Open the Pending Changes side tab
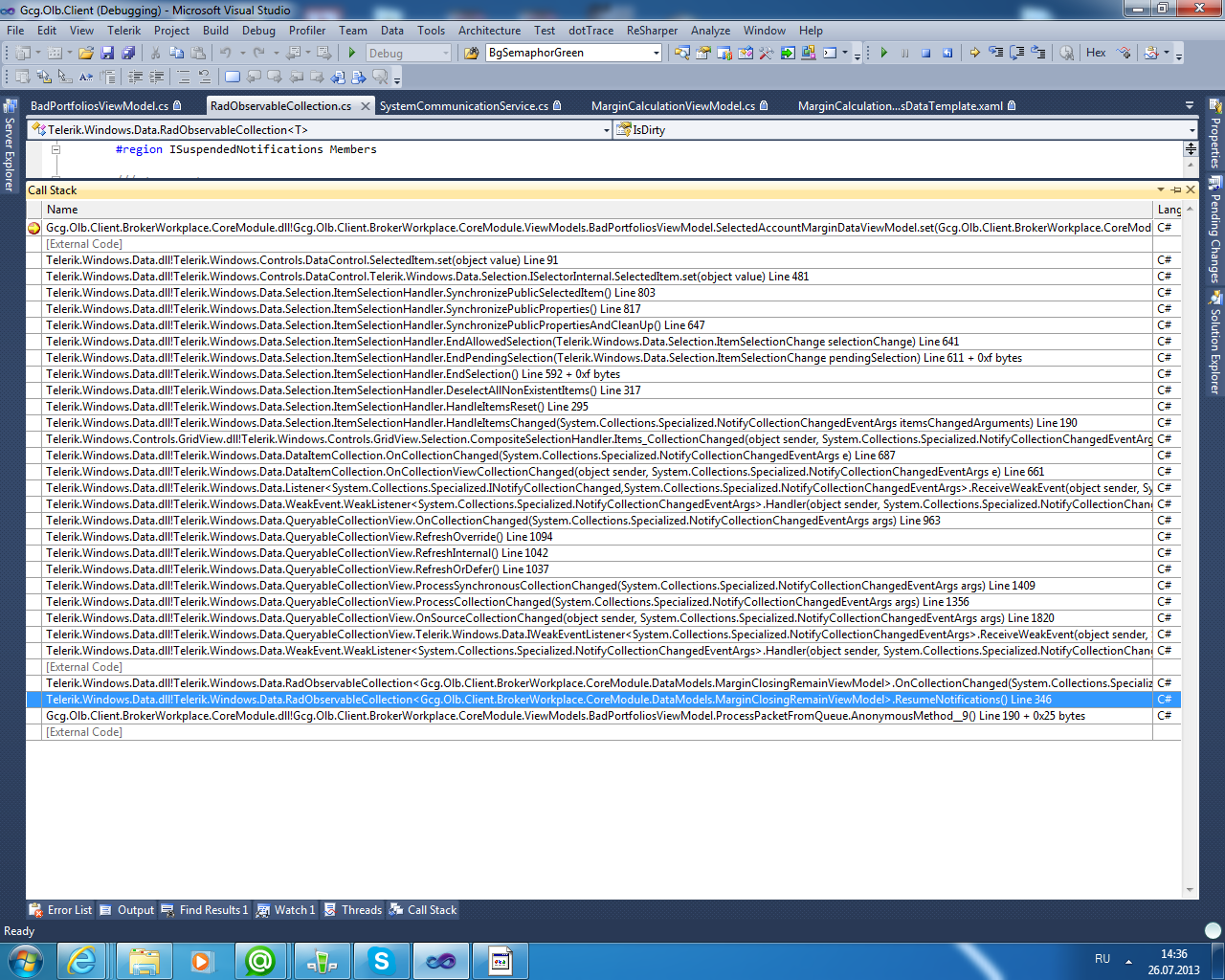 coord(1215,230)
